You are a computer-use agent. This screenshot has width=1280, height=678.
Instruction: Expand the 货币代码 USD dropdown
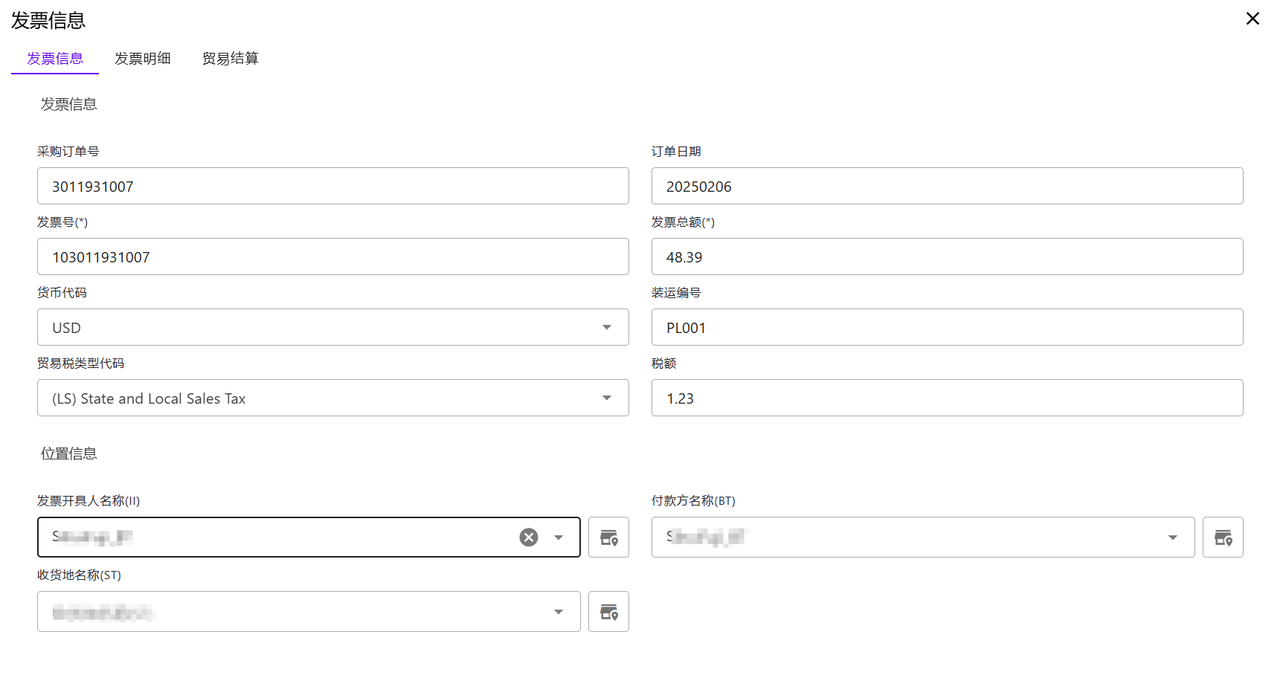tap(607, 327)
